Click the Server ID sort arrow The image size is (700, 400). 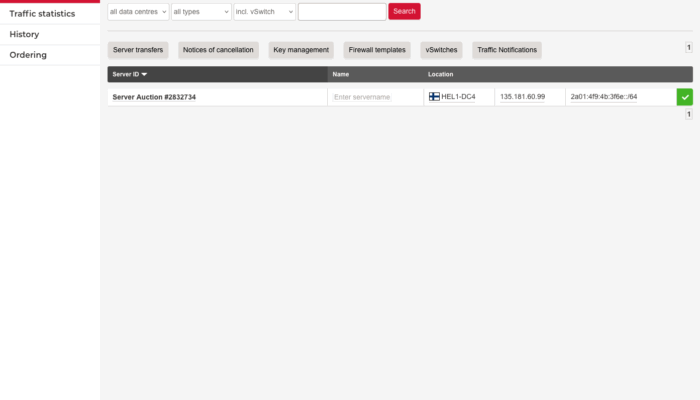click(x=144, y=74)
